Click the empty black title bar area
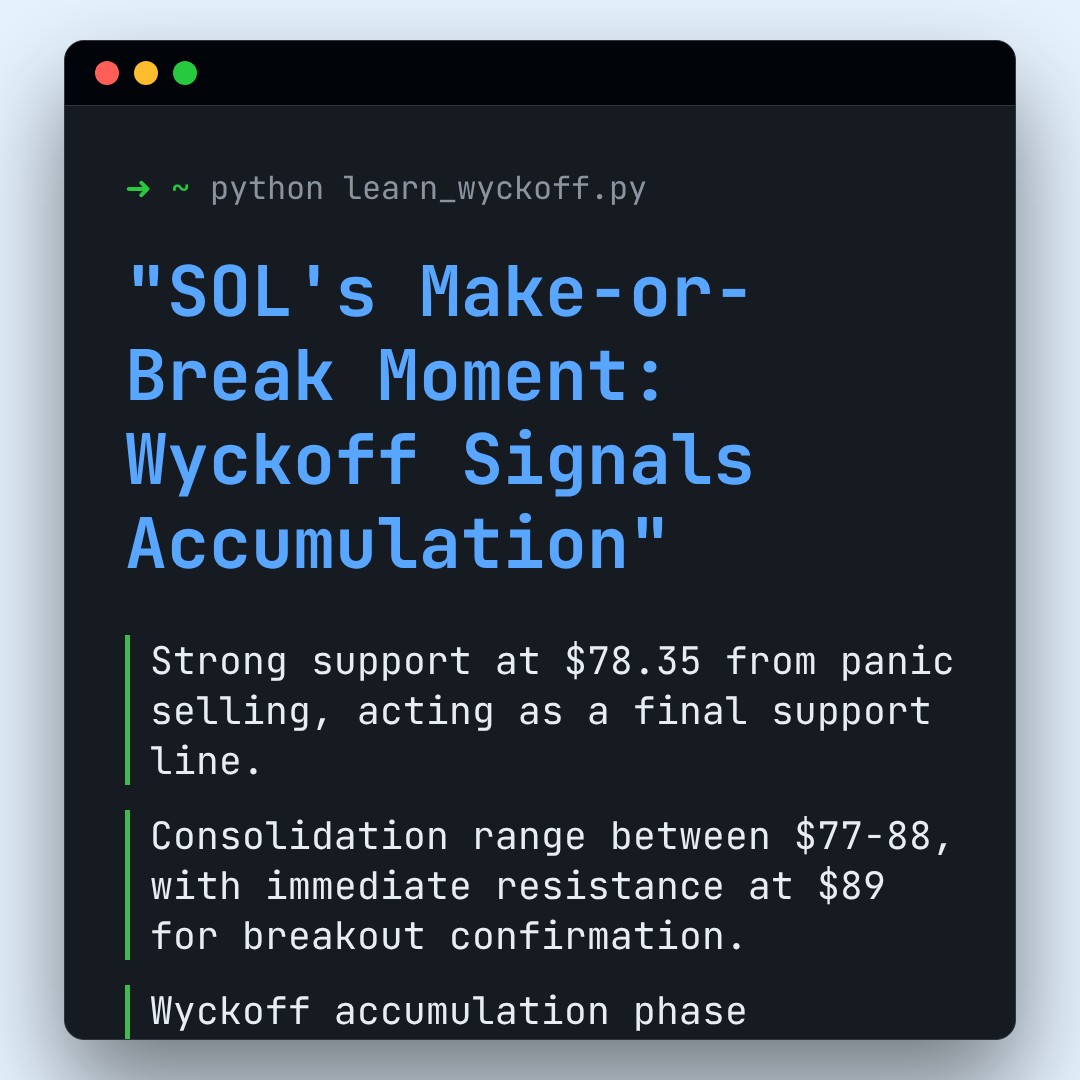This screenshot has height=1080, width=1080. pyautogui.click(x=600, y=73)
